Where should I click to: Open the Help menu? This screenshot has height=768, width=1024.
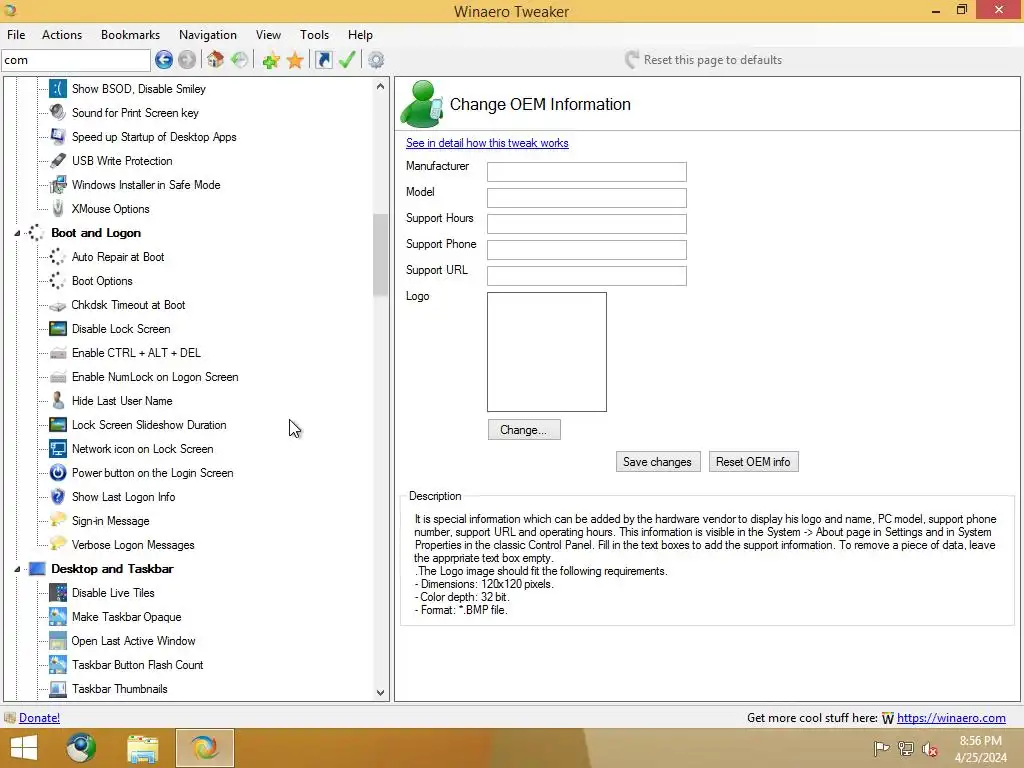360,35
